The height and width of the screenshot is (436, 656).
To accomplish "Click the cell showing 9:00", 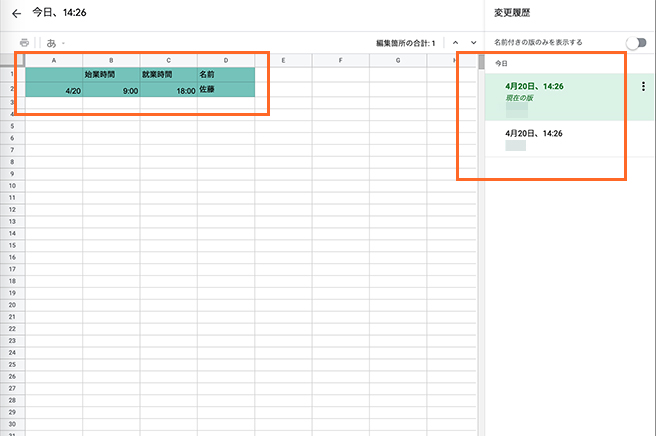I will tap(111, 90).
